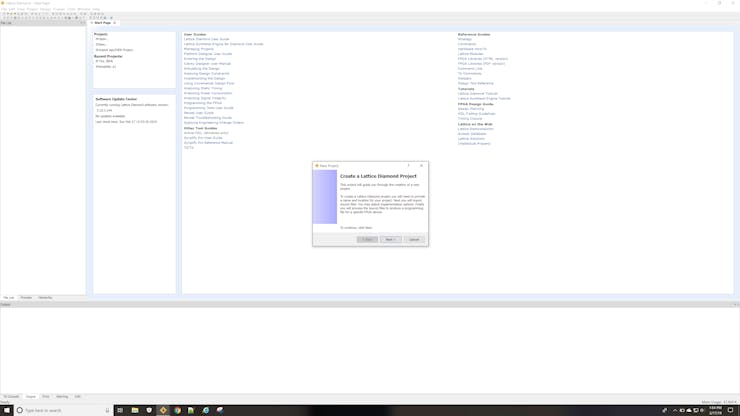
Task: Switch to the Output tab
Action: 31,397
